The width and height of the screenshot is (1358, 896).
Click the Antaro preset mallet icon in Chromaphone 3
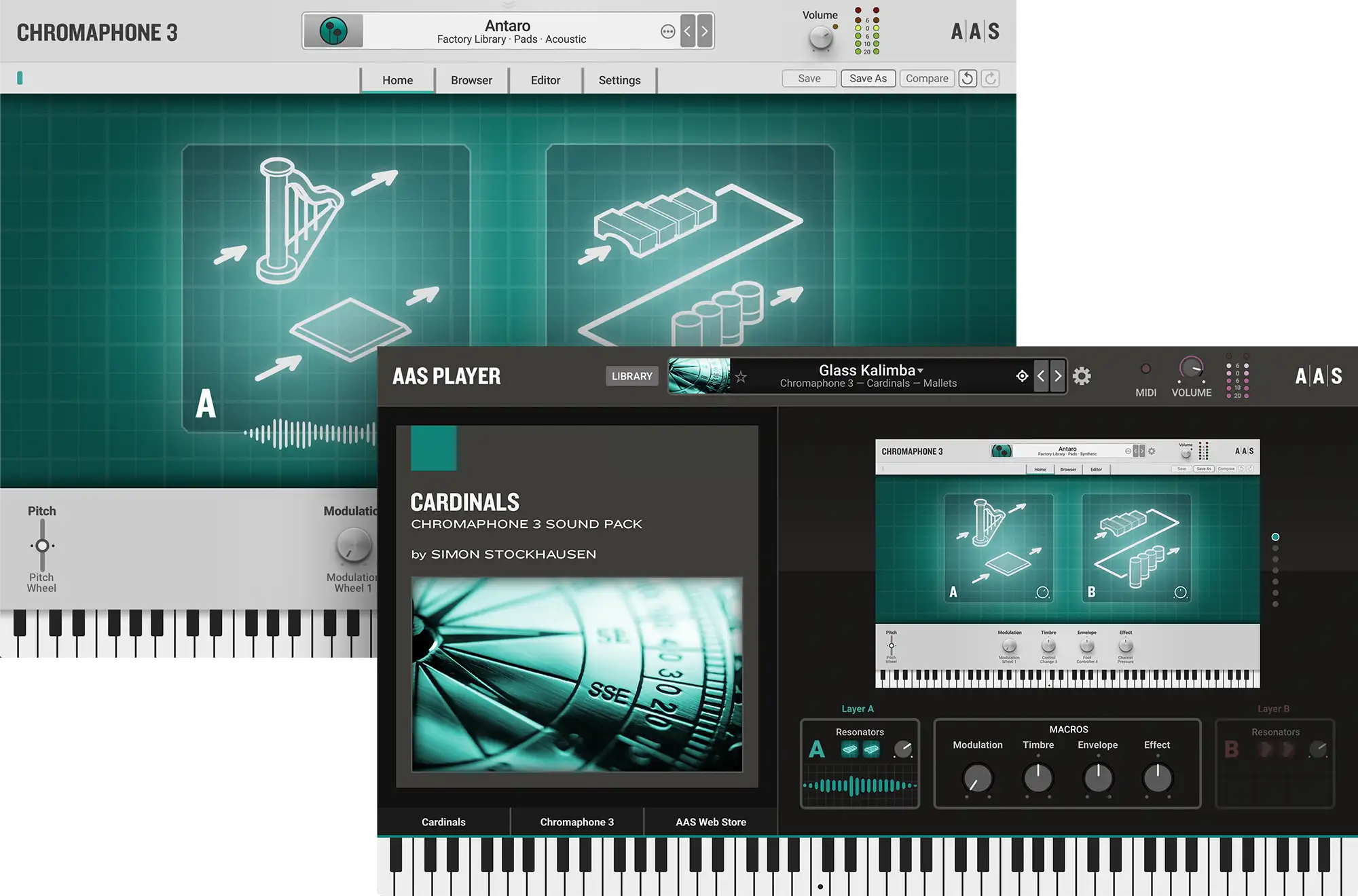(333, 31)
